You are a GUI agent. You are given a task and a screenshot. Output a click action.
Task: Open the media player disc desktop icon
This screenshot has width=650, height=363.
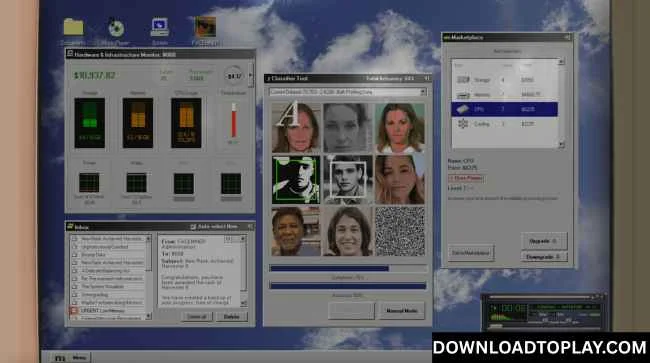click(116, 28)
